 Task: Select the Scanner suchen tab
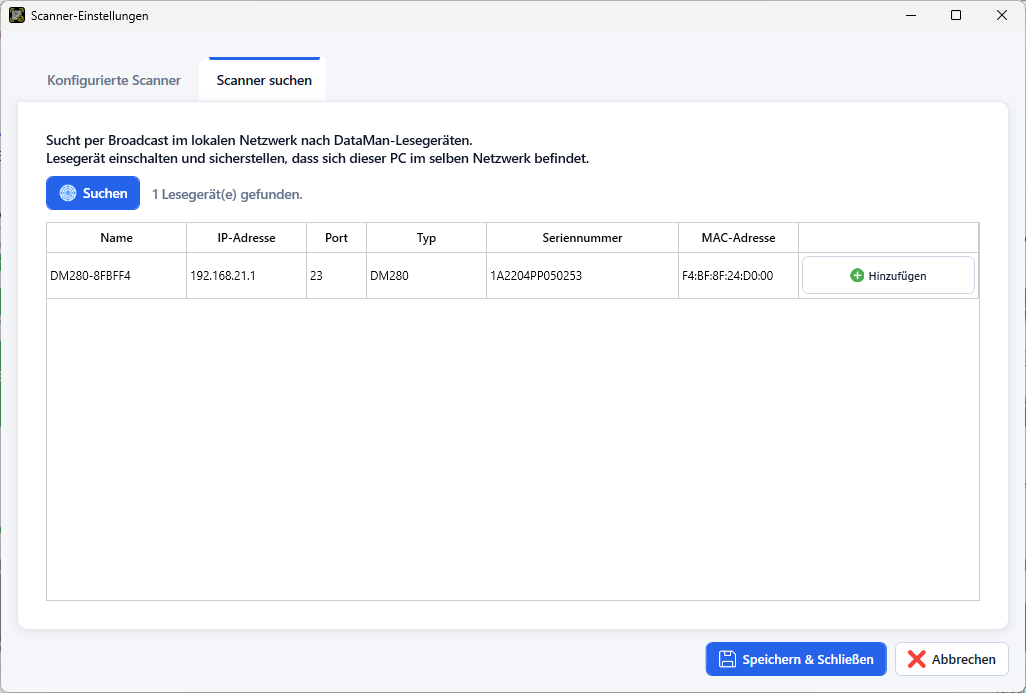pyautogui.click(x=264, y=80)
